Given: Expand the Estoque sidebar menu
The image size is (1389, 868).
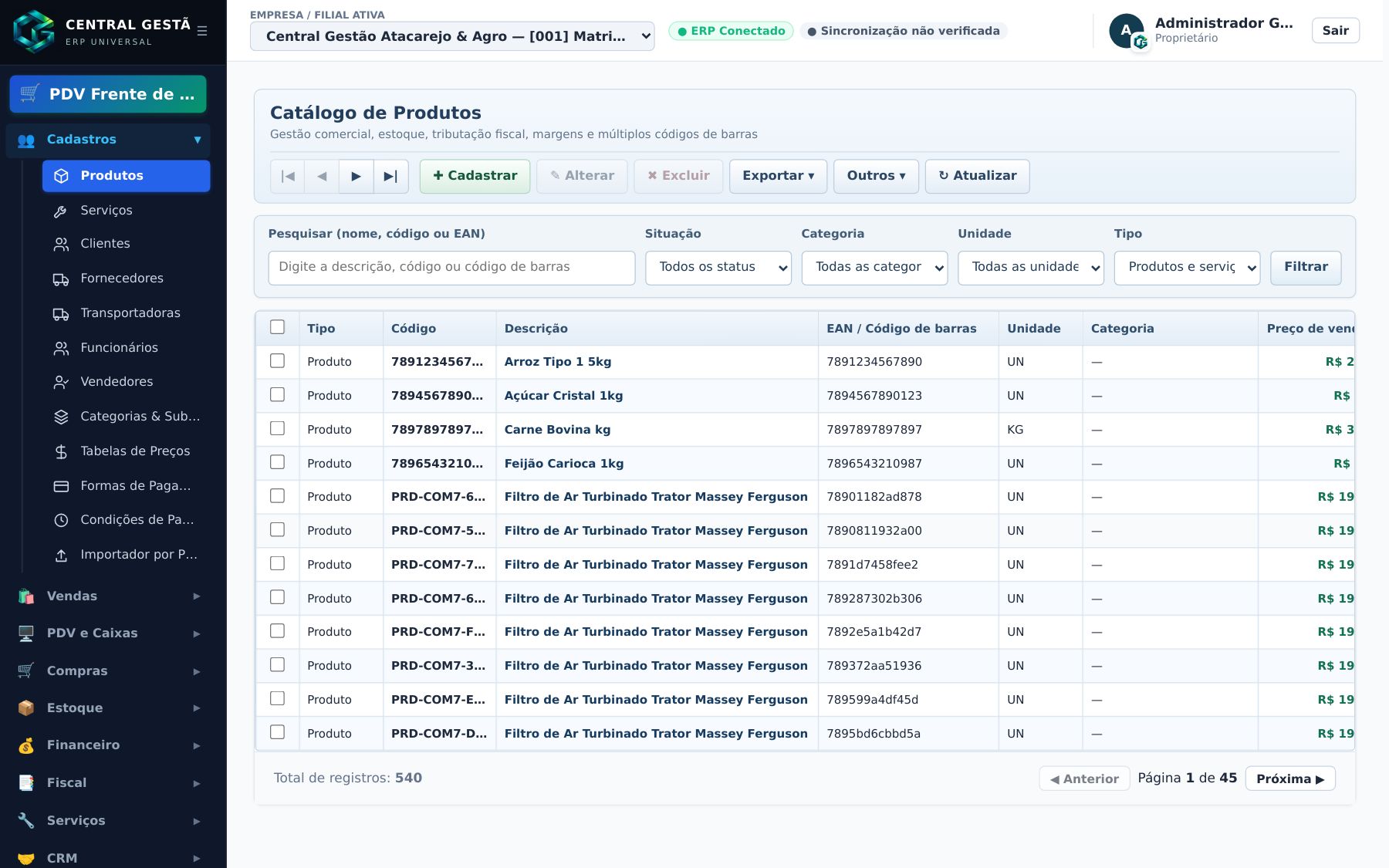Looking at the screenshot, I should [x=108, y=708].
